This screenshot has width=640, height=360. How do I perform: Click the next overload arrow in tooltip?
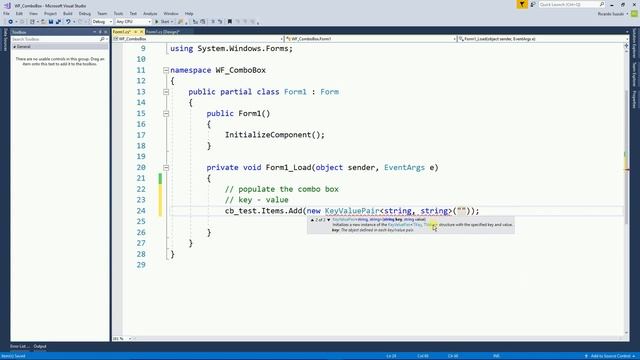[x=329, y=220]
